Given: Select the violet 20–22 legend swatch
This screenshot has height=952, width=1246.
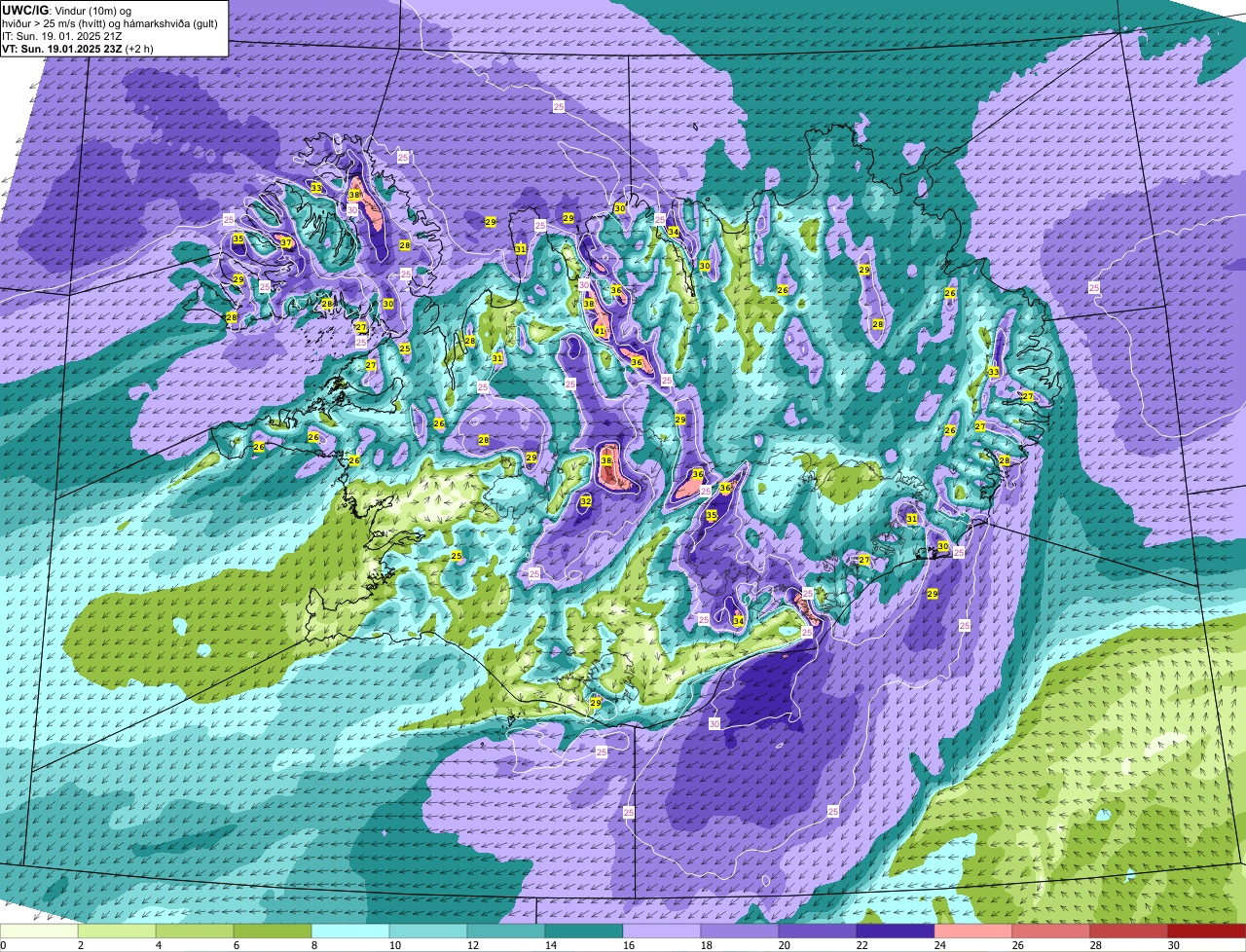Looking at the screenshot, I should (818, 932).
